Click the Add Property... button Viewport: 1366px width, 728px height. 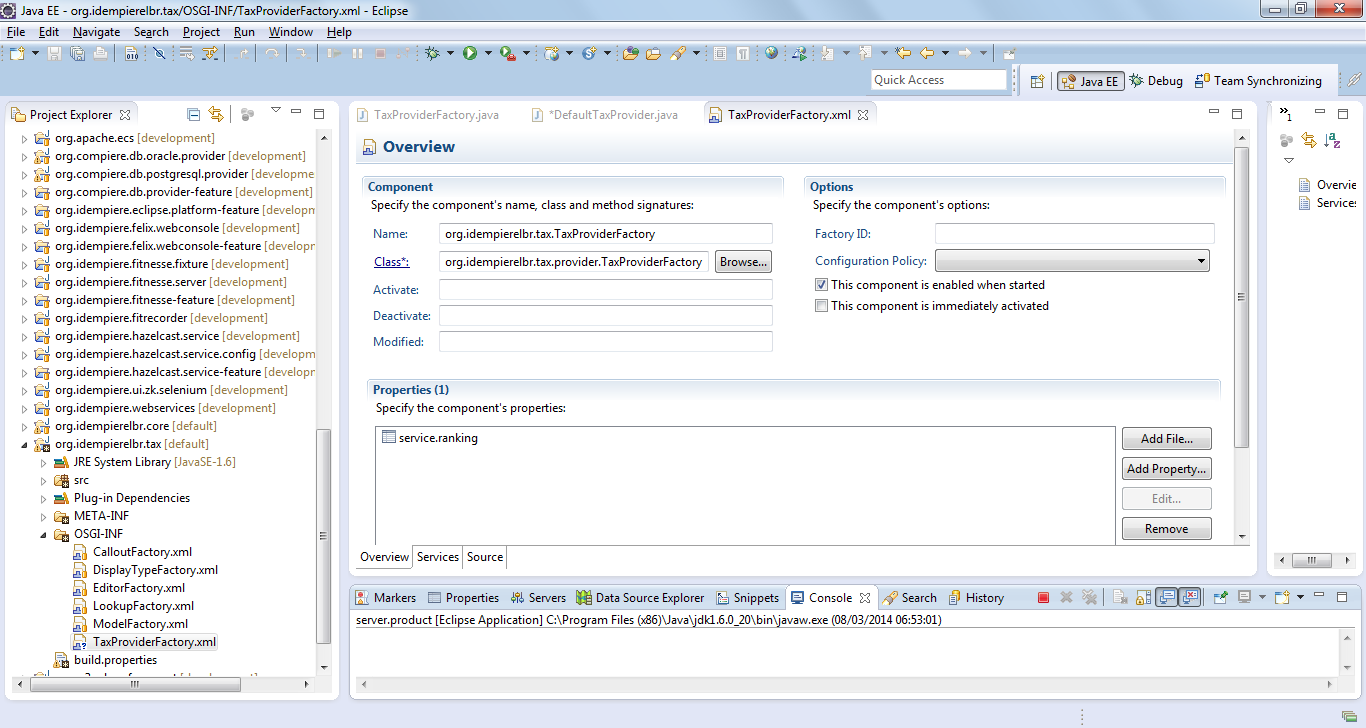click(x=1166, y=469)
